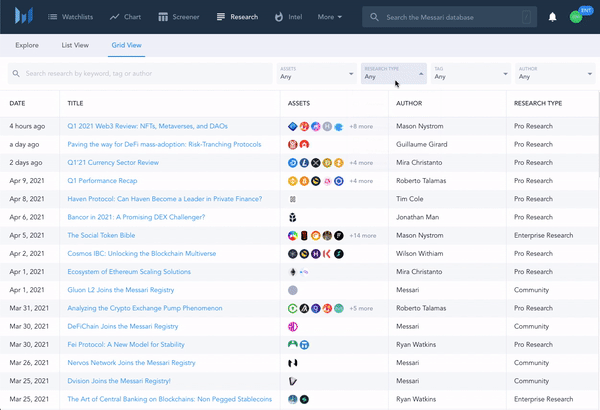
Task: Open Watchlists from top navigation
Action: pyautogui.click(x=70, y=17)
